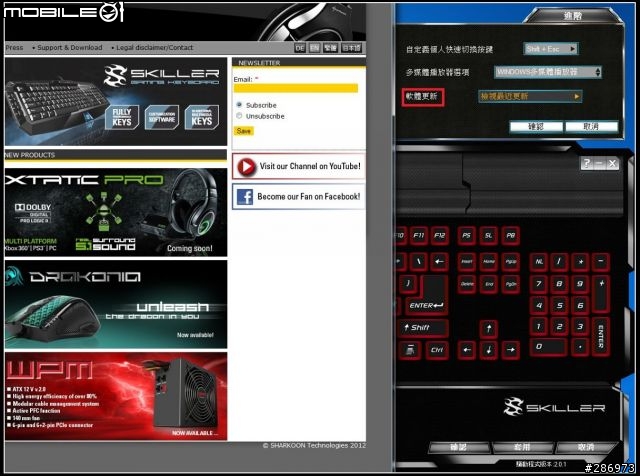The image size is (640, 476).
Task: Open the 檢視最近更新 update dropdown
Action: (530, 97)
